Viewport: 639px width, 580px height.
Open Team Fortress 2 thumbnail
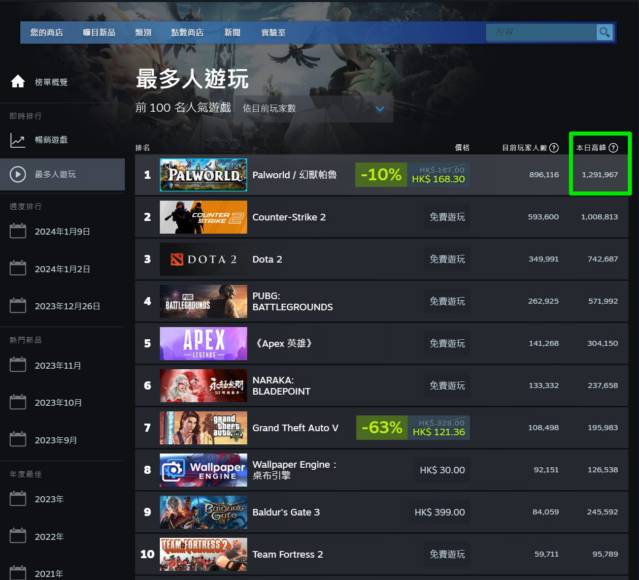pyautogui.click(x=203, y=554)
